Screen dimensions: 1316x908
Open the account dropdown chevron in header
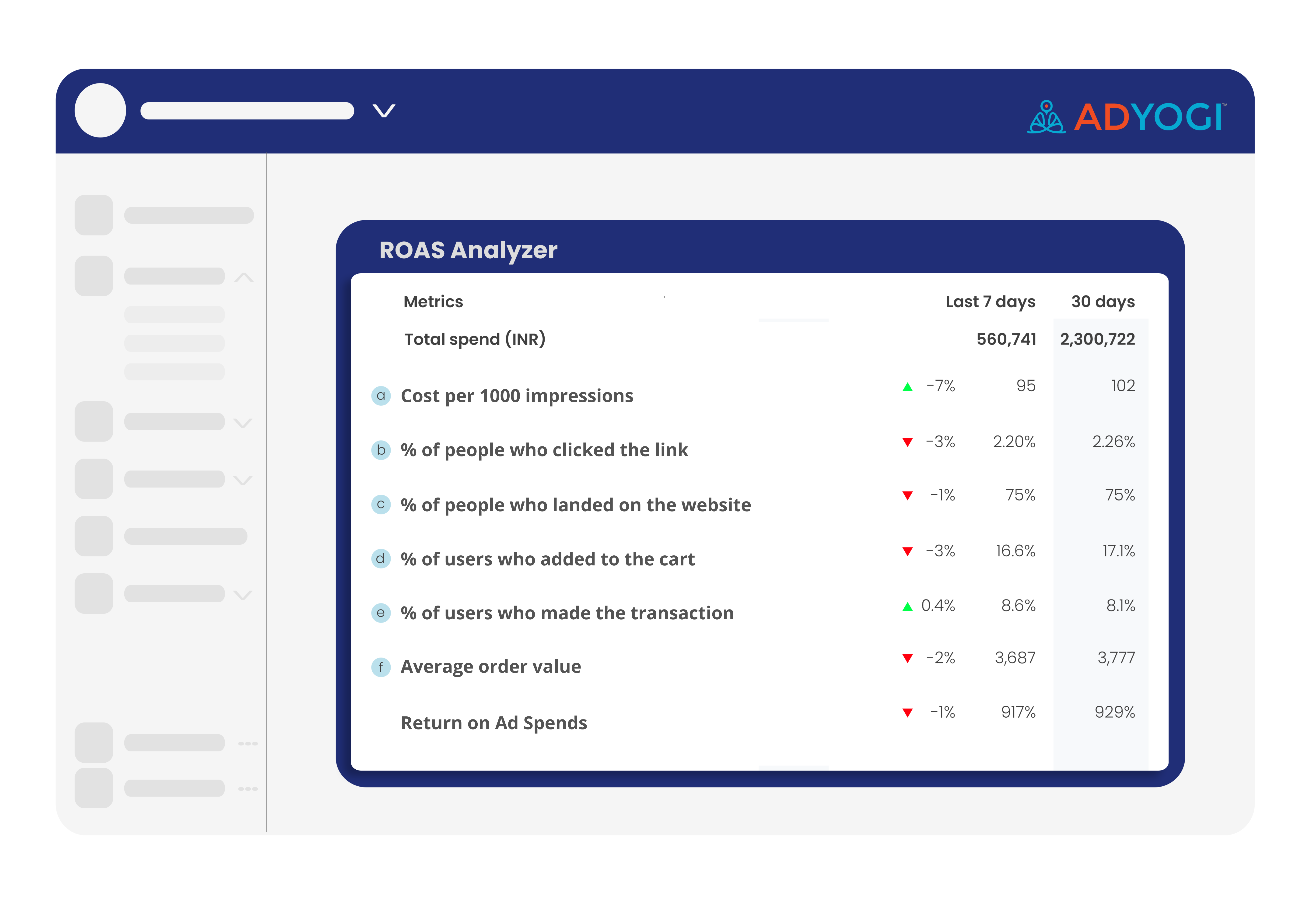[384, 110]
